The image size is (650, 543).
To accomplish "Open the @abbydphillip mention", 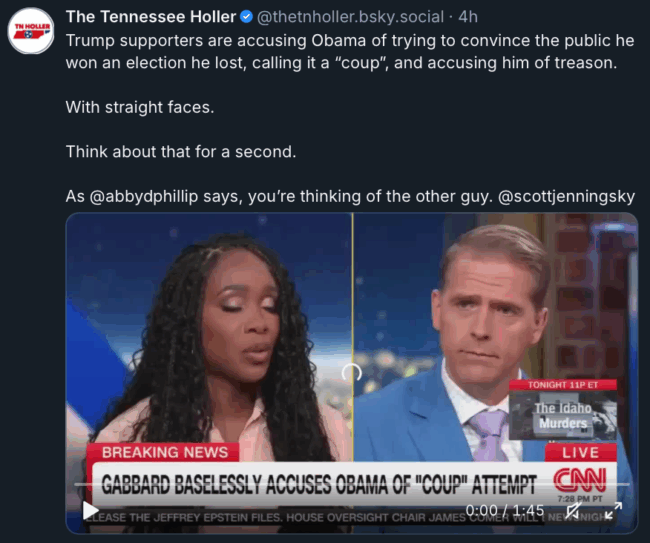I will click(144, 196).
